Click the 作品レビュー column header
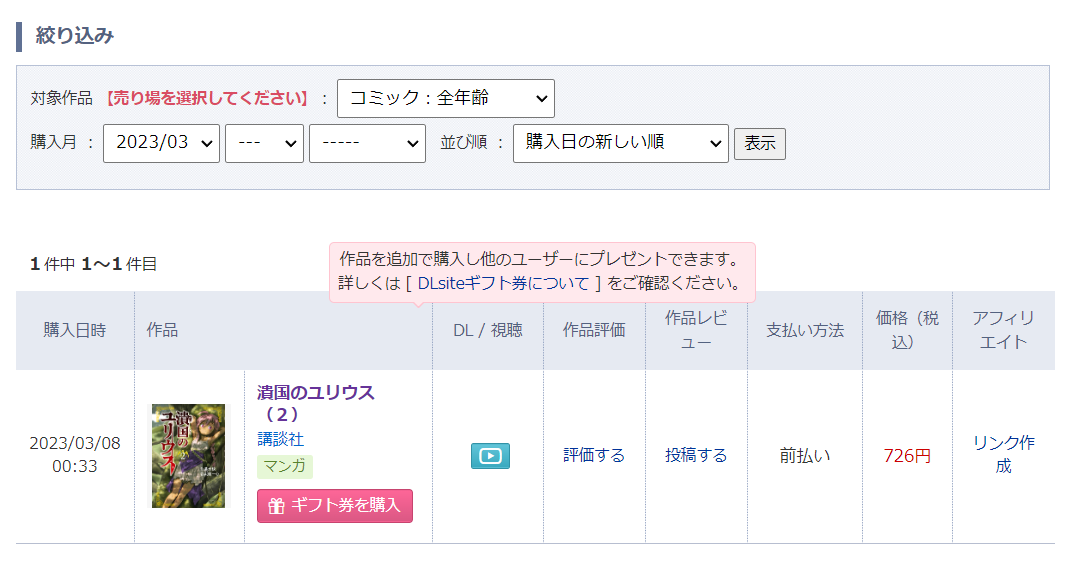 point(696,330)
